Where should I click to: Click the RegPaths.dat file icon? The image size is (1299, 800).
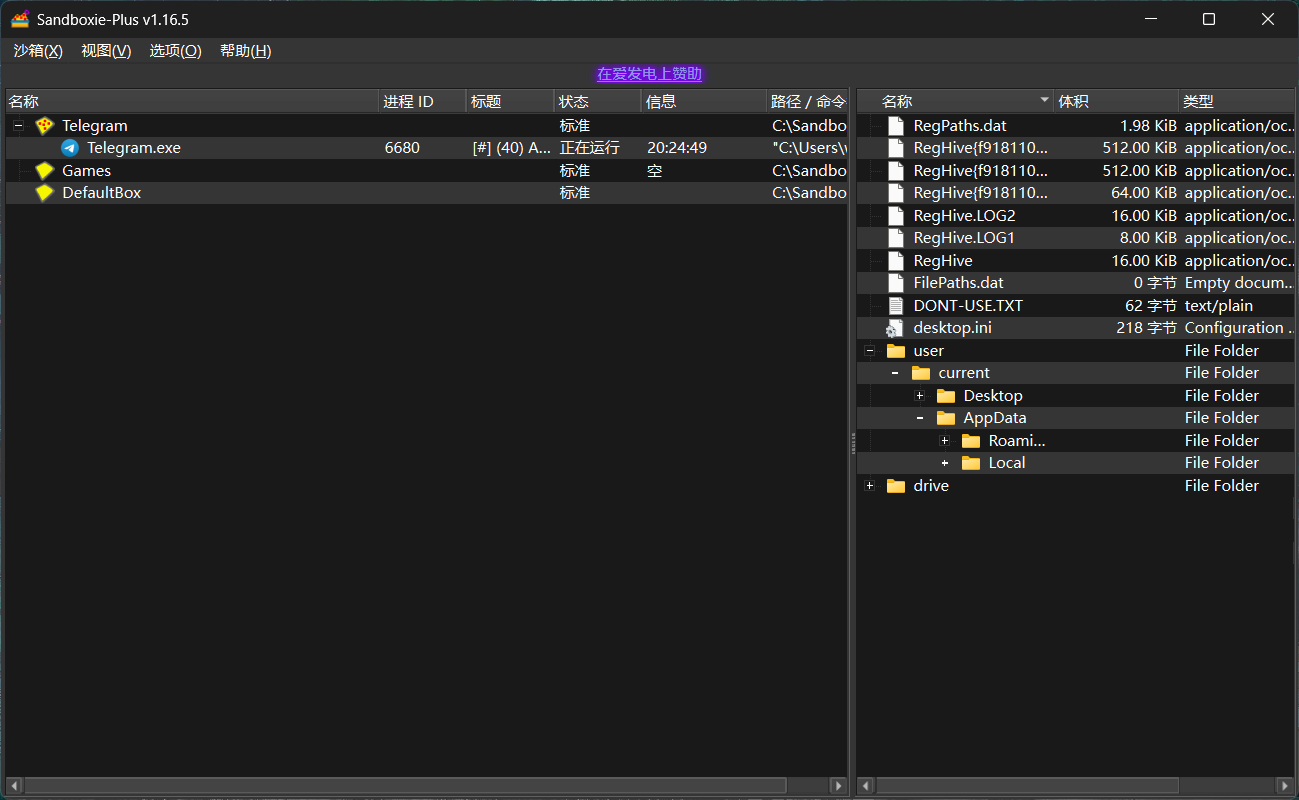[x=895, y=126]
